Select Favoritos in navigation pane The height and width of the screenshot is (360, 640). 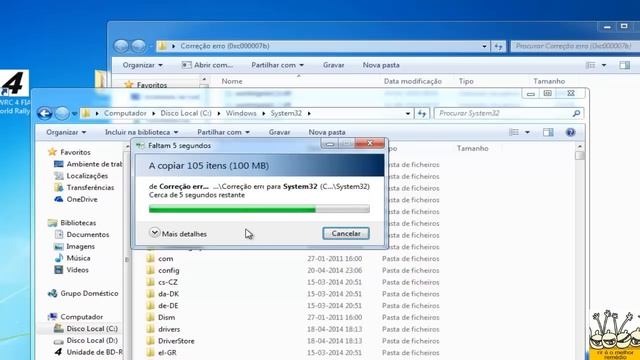click(69, 152)
